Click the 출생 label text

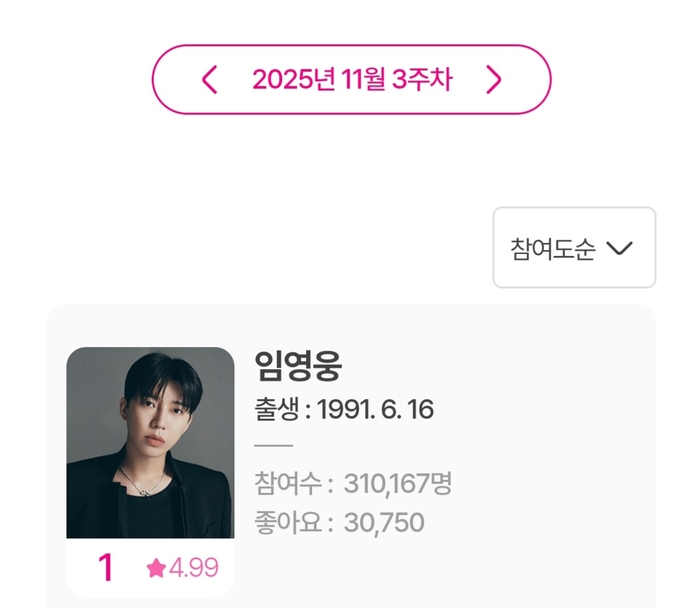point(279,410)
